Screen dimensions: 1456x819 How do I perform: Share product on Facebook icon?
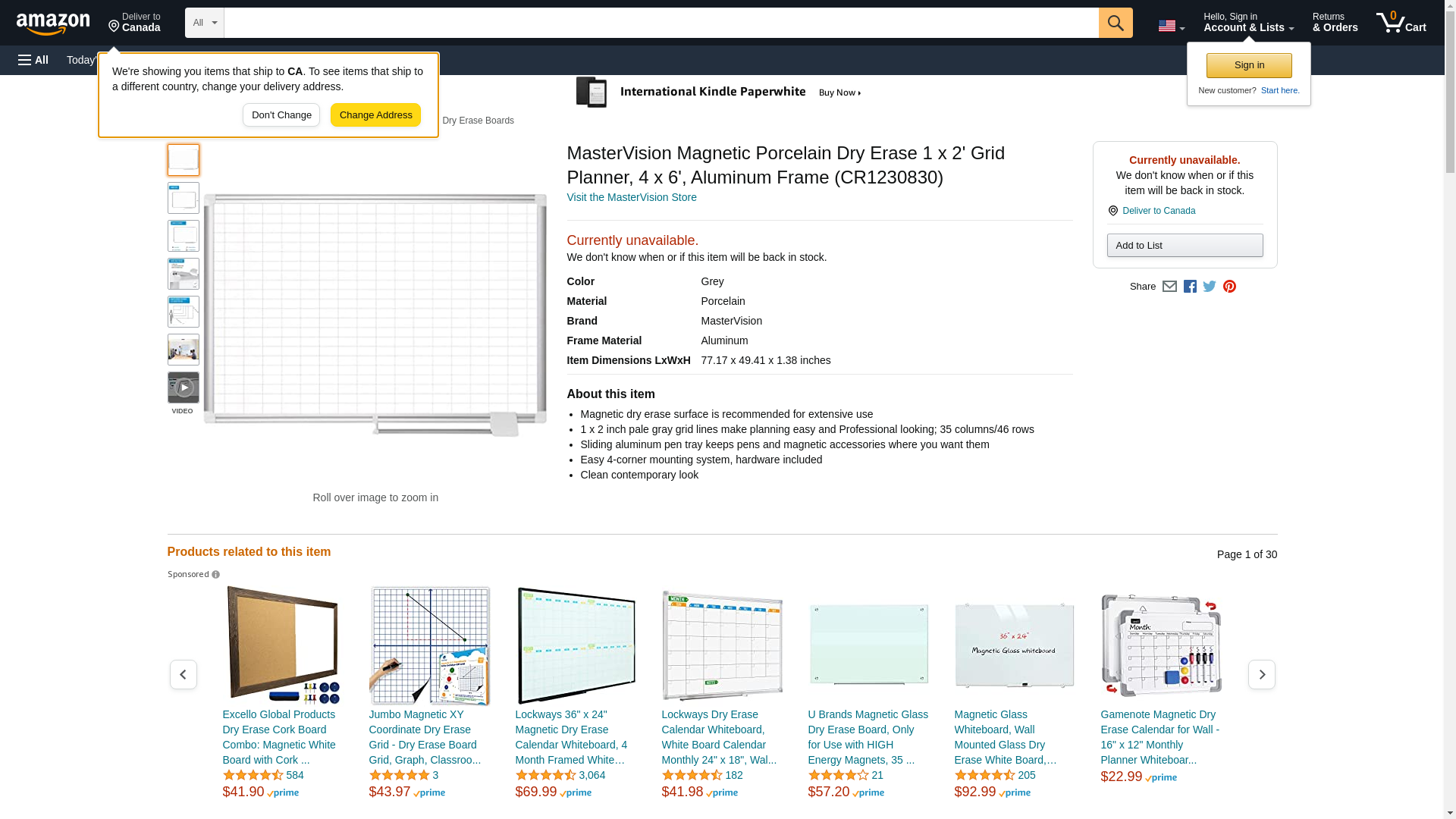click(1190, 287)
